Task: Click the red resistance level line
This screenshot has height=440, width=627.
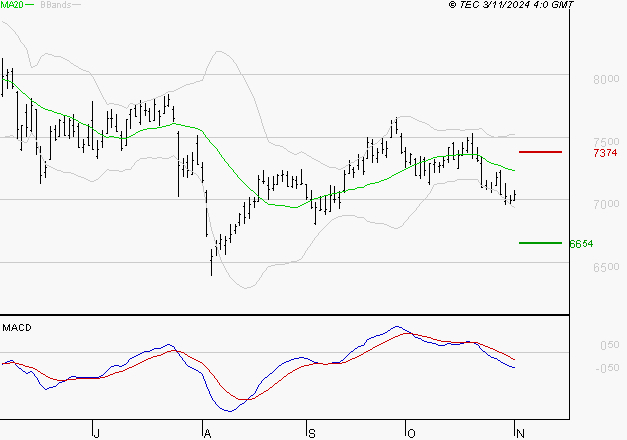Action: 540,152
